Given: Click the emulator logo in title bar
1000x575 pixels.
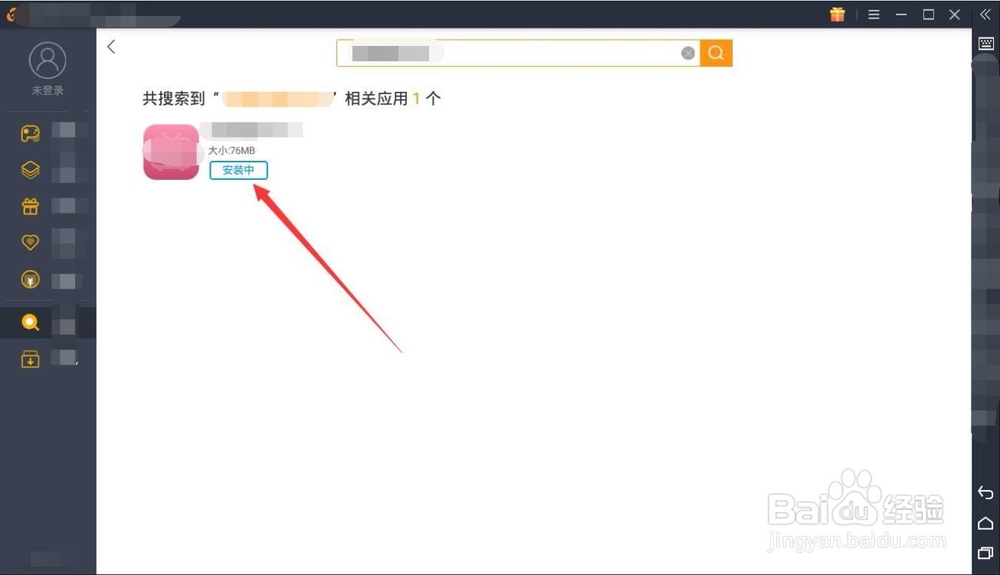Looking at the screenshot, I should point(11,14).
